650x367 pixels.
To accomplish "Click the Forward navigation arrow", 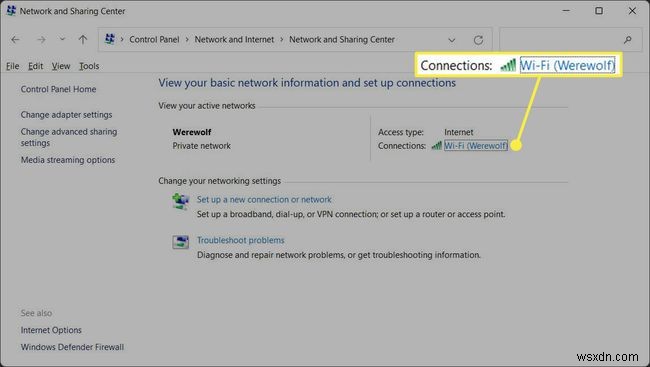I will 41,40.
